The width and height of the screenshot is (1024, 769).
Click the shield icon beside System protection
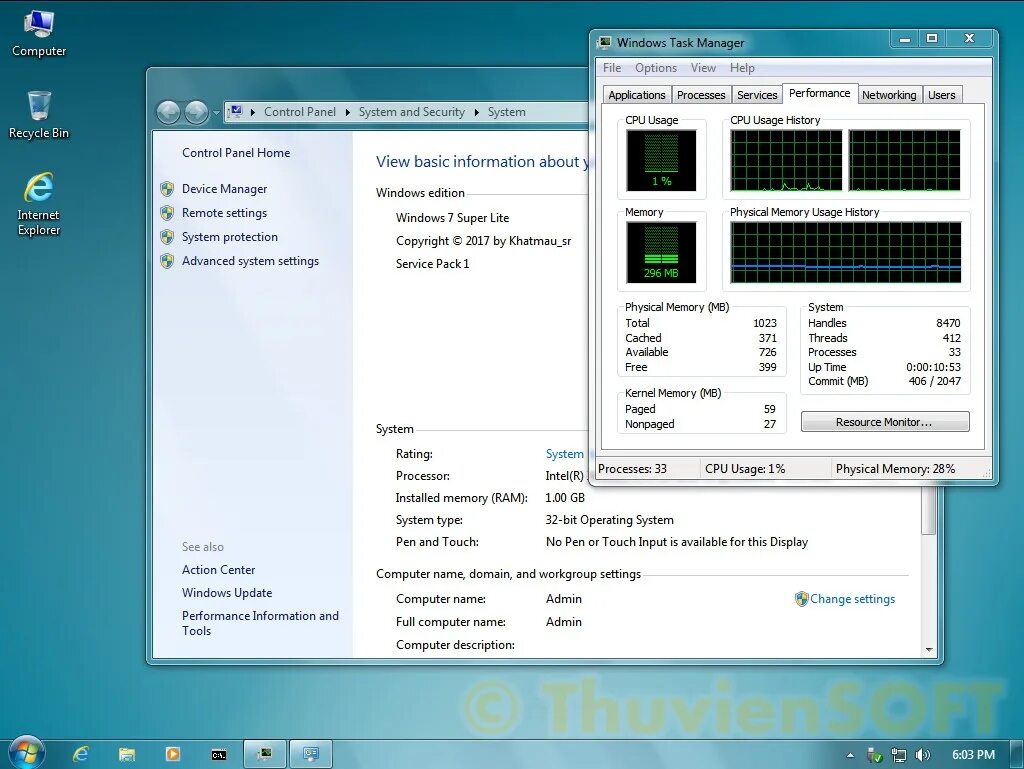(x=167, y=237)
